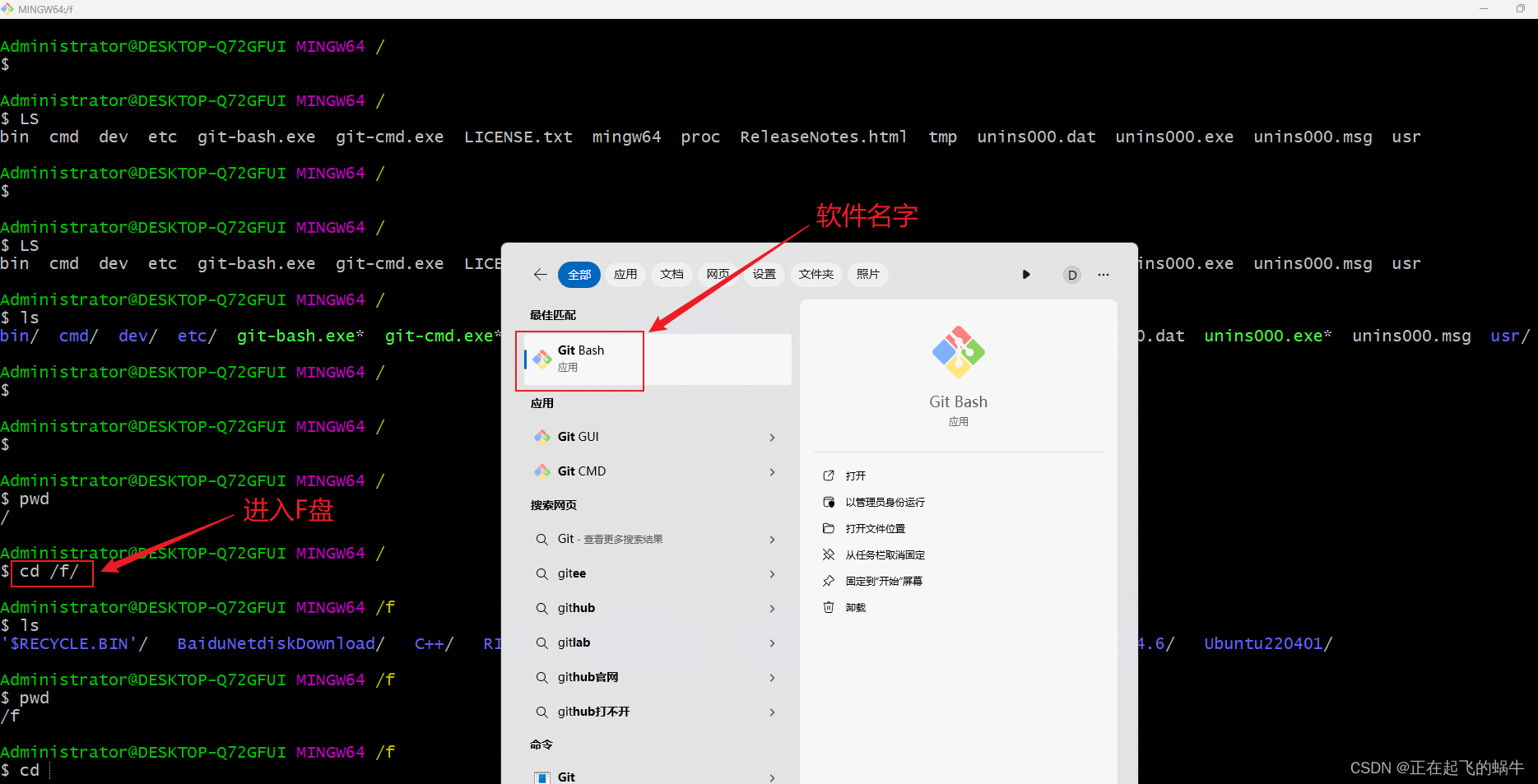Expand the Git web search chevron

(x=772, y=540)
